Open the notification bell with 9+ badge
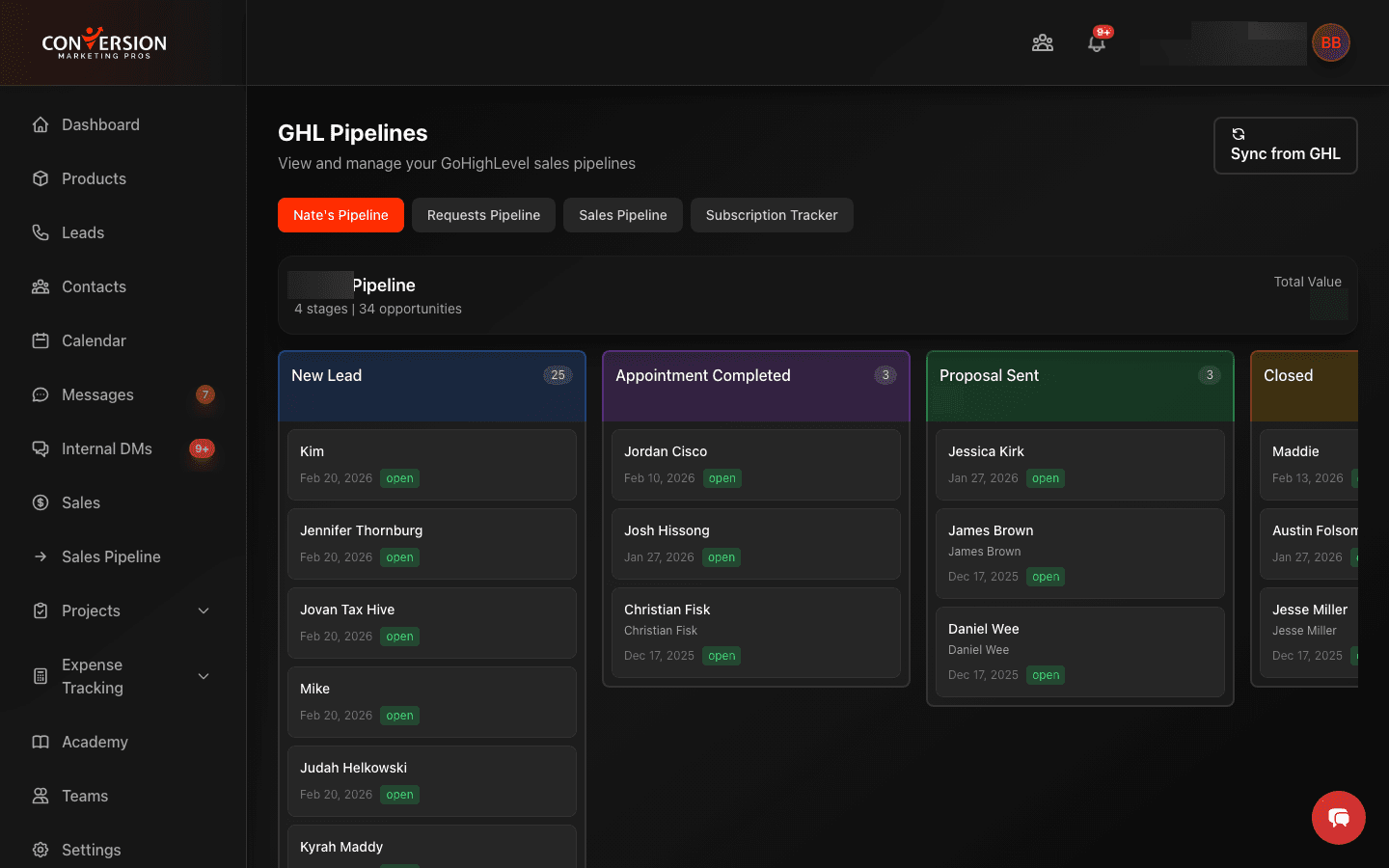 1097,42
